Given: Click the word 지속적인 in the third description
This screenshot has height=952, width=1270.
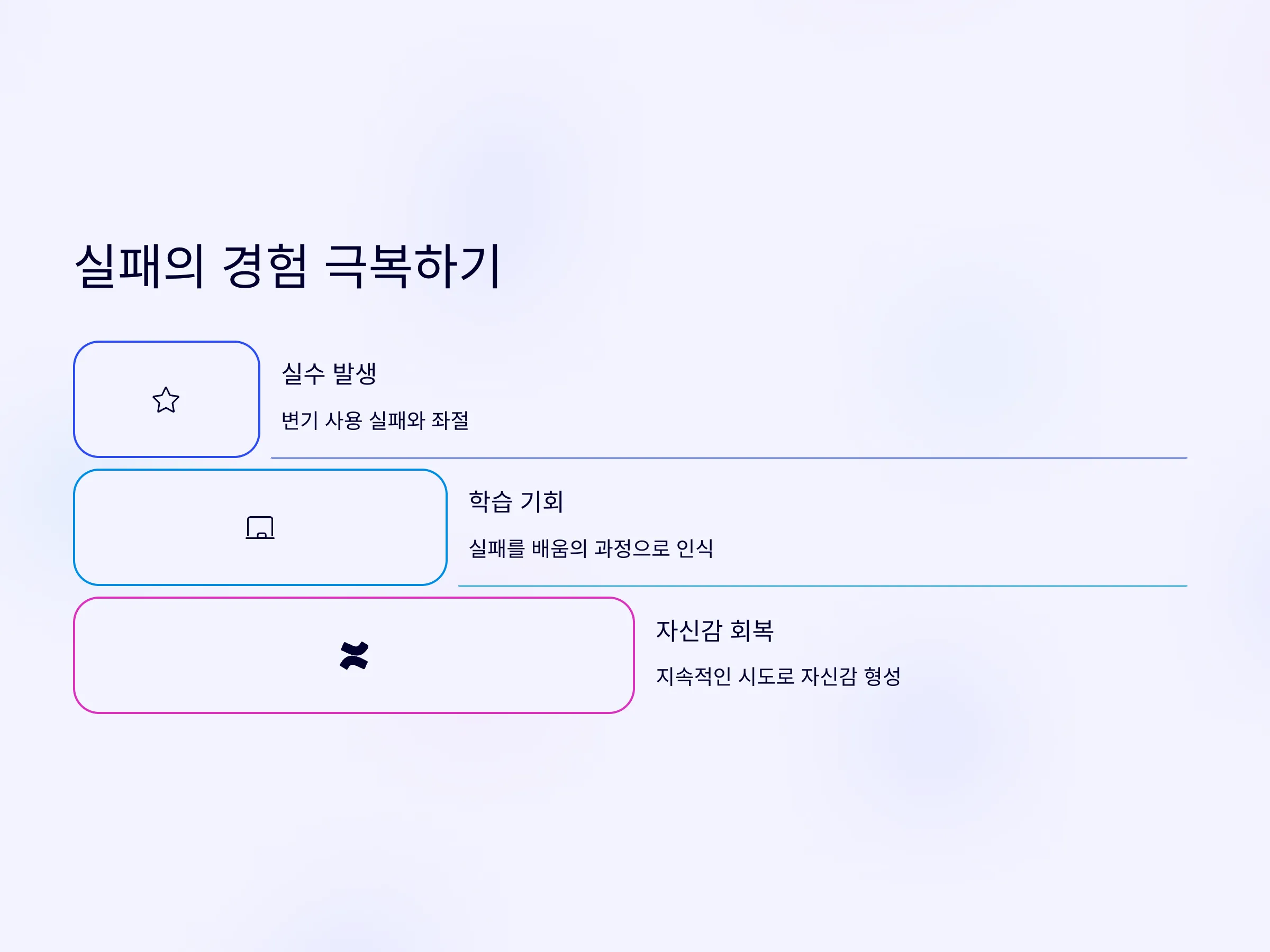Looking at the screenshot, I should click(x=694, y=676).
